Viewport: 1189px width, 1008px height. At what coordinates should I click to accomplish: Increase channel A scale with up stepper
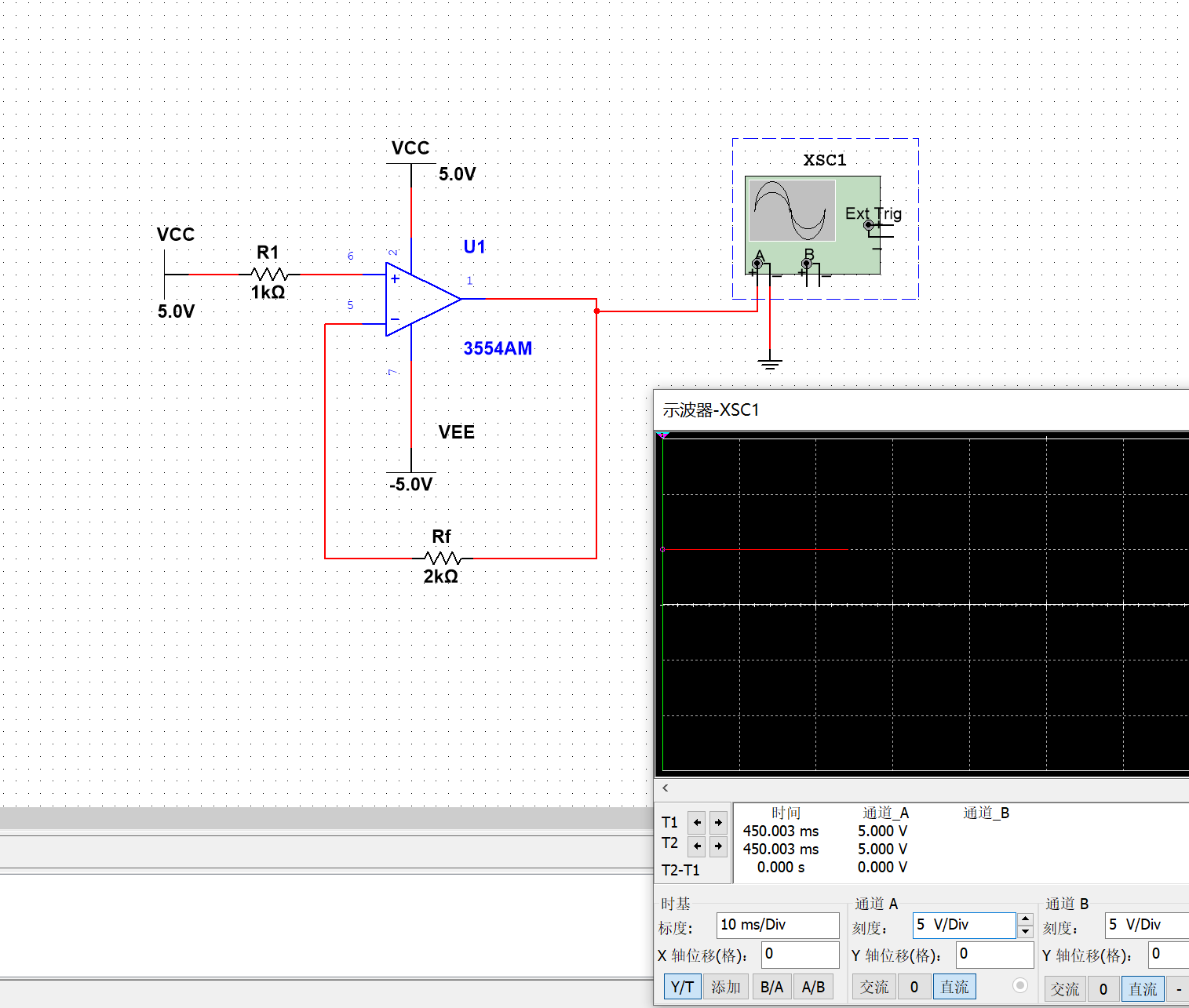tap(1025, 919)
